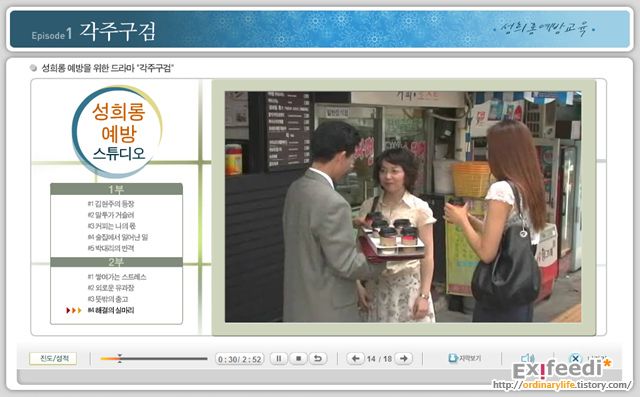Select chapter #1 쌓여가는 스트레스
Screen dimensions: 640x397
click(x=117, y=277)
